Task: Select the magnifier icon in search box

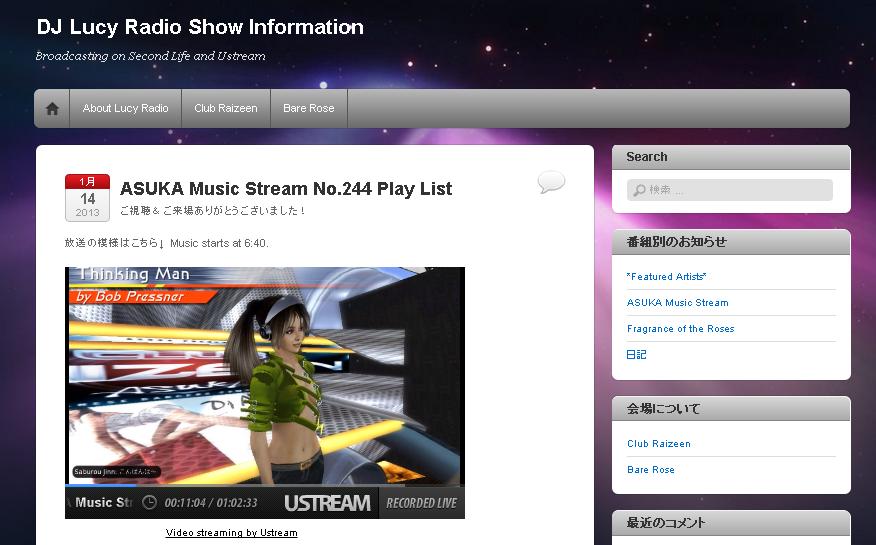Action: [x=639, y=190]
